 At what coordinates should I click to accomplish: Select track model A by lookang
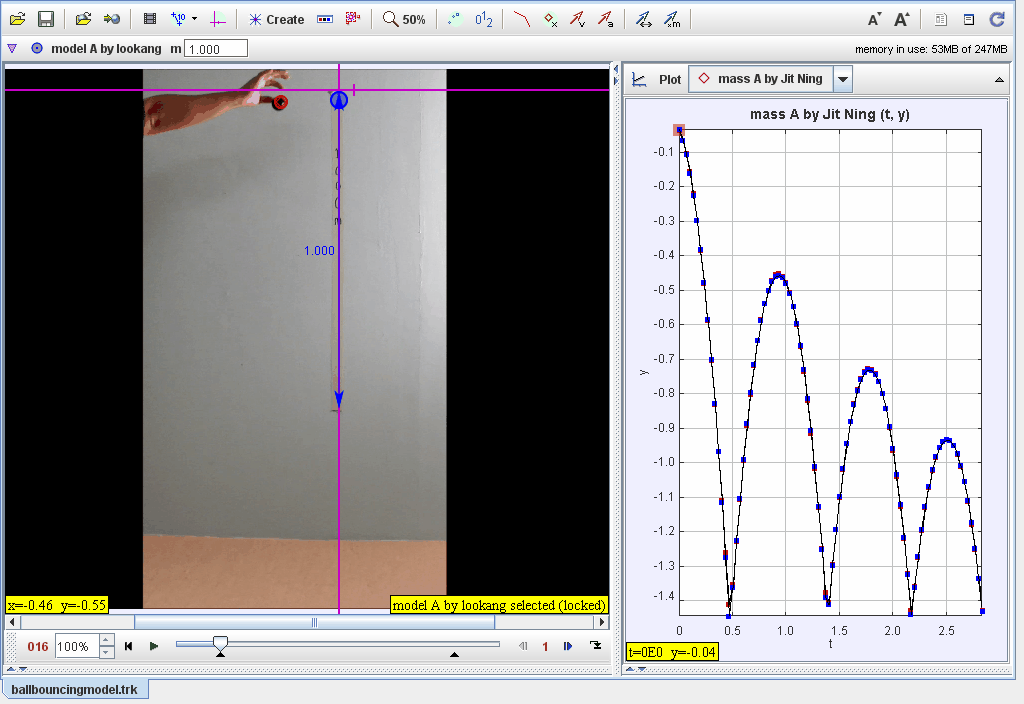[97, 48]
